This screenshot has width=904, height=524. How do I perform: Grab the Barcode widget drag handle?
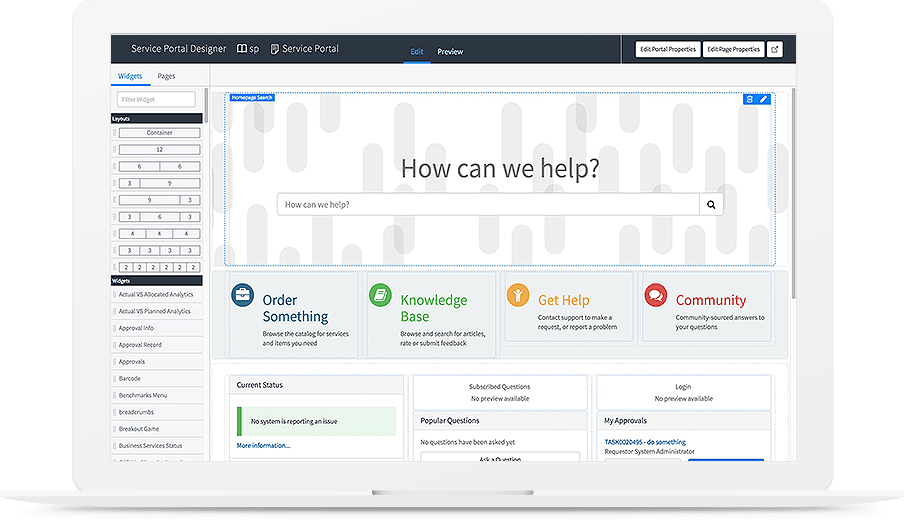(x=114, y=379)
